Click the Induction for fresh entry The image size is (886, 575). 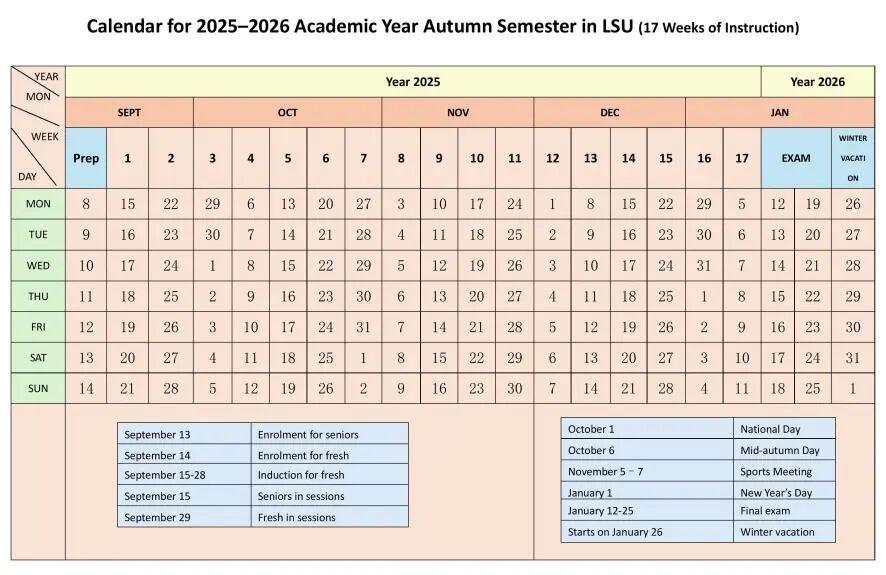(301, 475)
